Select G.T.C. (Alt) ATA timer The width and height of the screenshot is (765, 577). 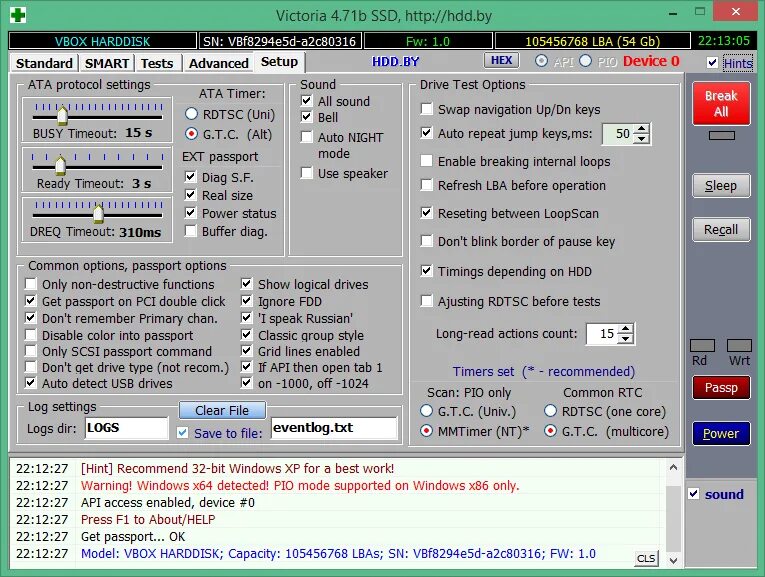point(191,134)
